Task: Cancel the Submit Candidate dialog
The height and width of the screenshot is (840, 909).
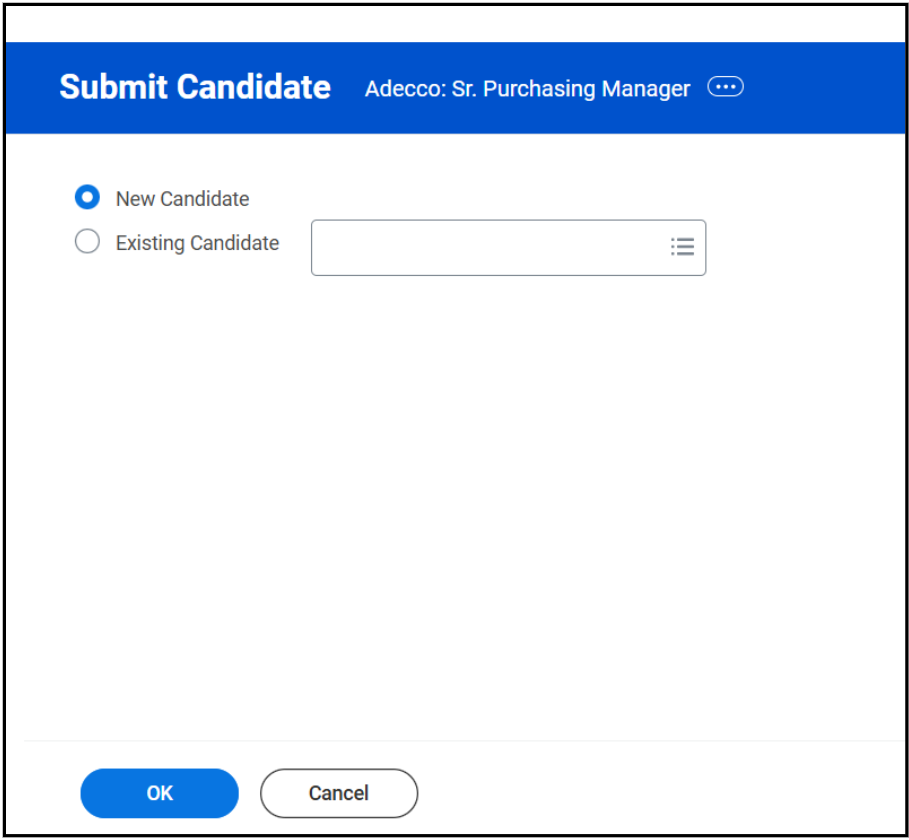Action: tap(338, 793)
